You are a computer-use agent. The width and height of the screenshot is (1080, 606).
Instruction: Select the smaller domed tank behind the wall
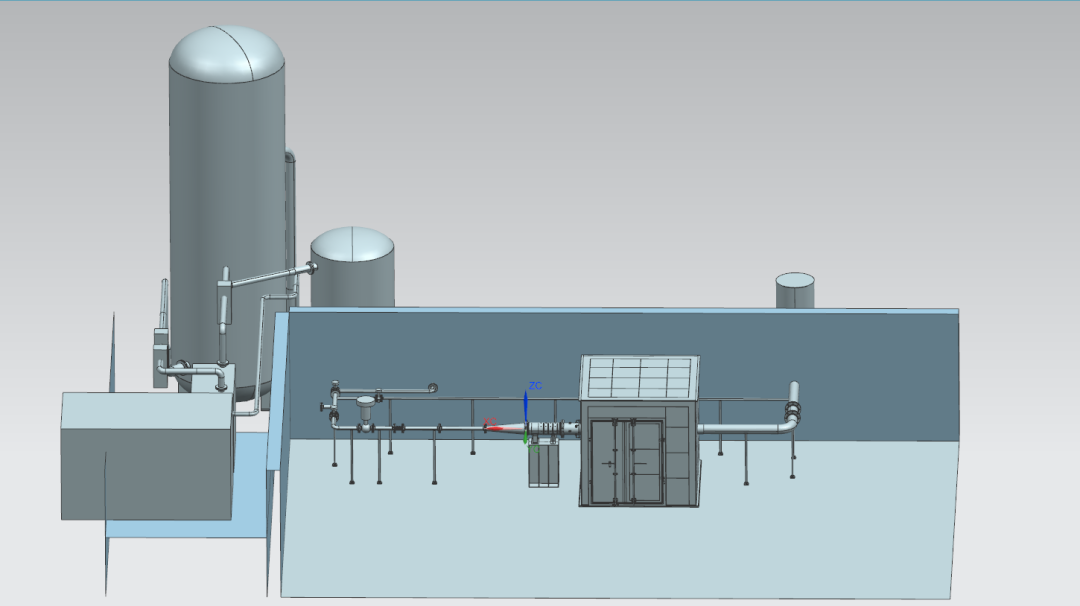coord(352,268)
